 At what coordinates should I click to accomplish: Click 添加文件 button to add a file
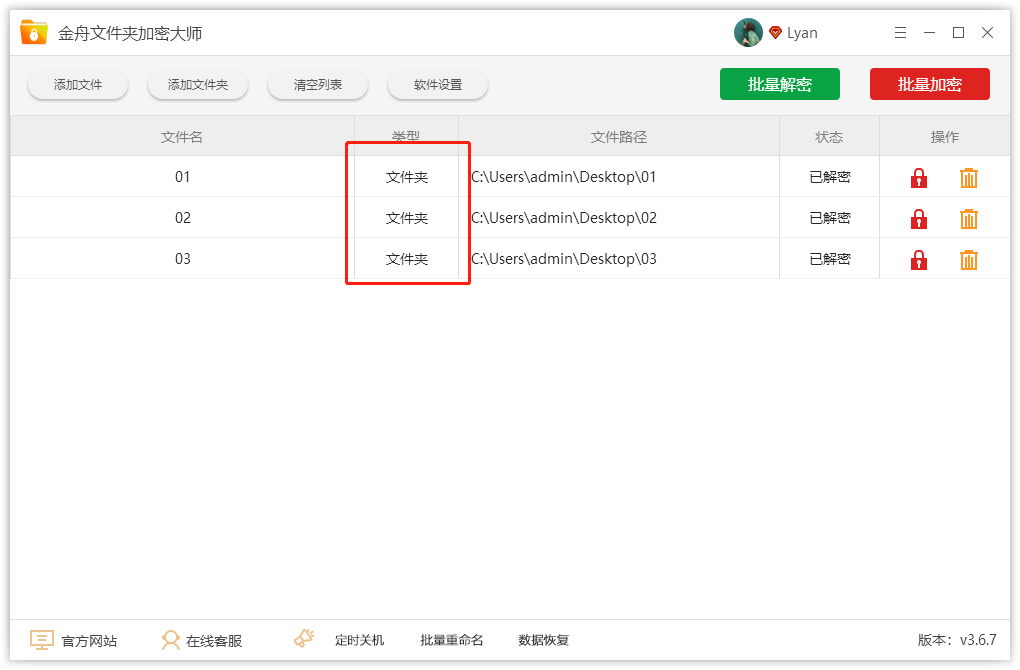(78, 85)
